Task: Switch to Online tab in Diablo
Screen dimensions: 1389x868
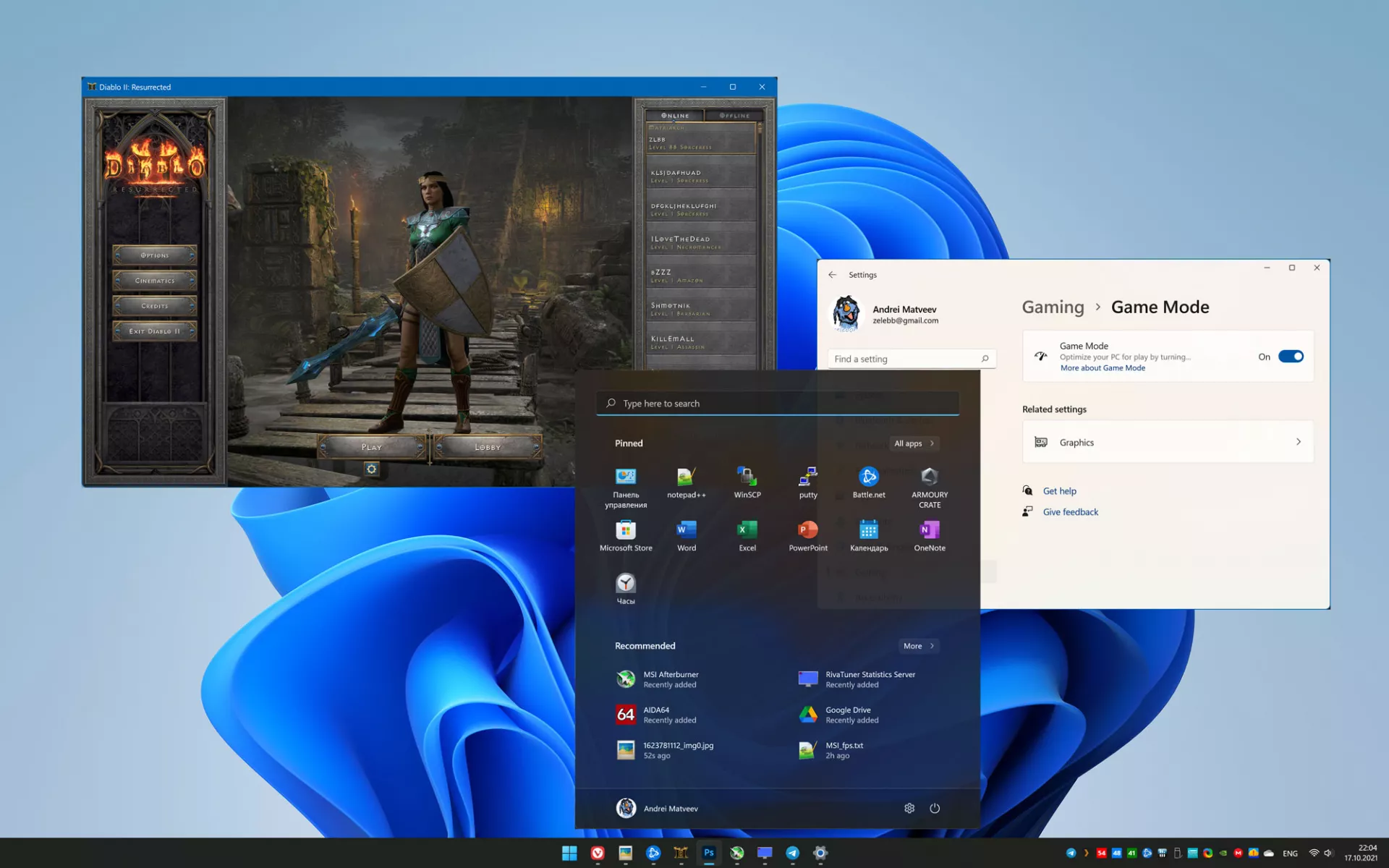Action: pyautogui.click(x=675, y=116)
